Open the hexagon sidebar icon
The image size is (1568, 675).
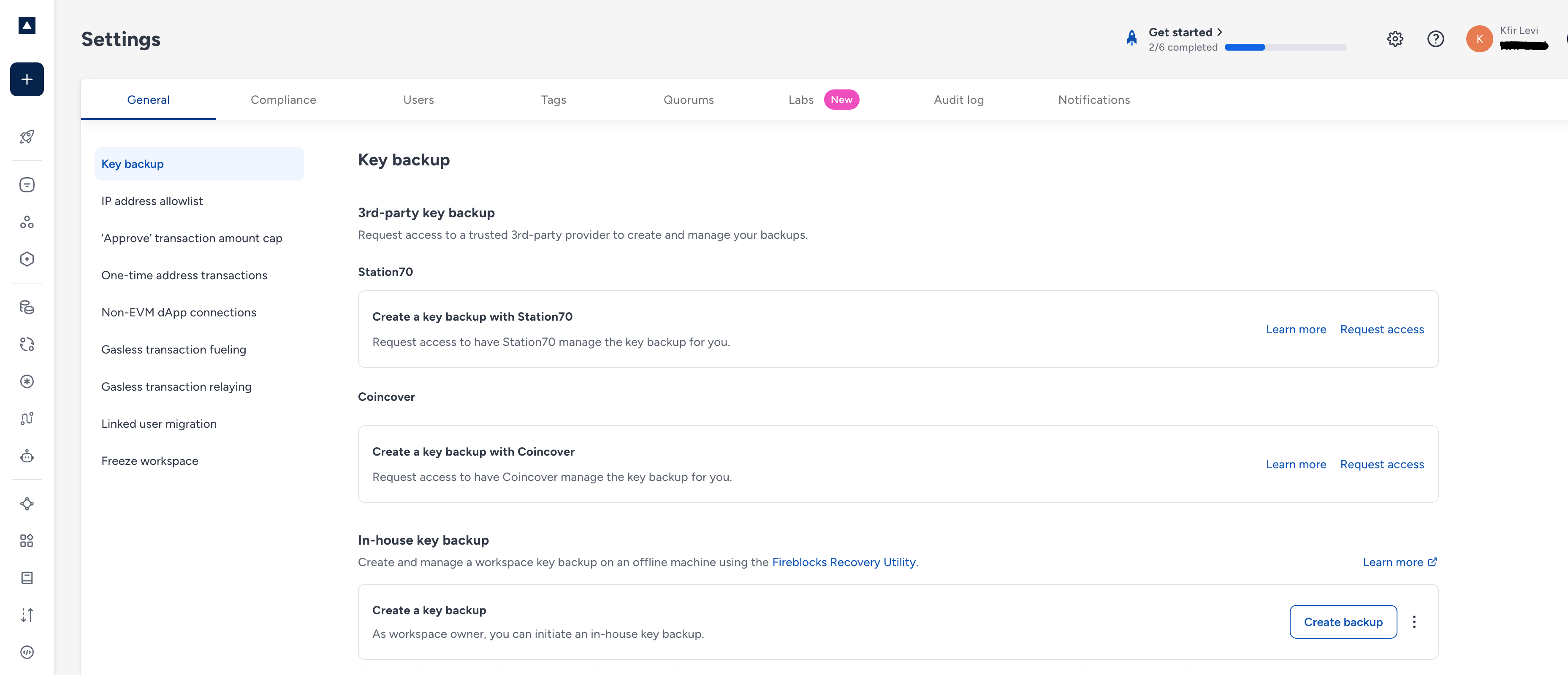(x=27, y=259)
